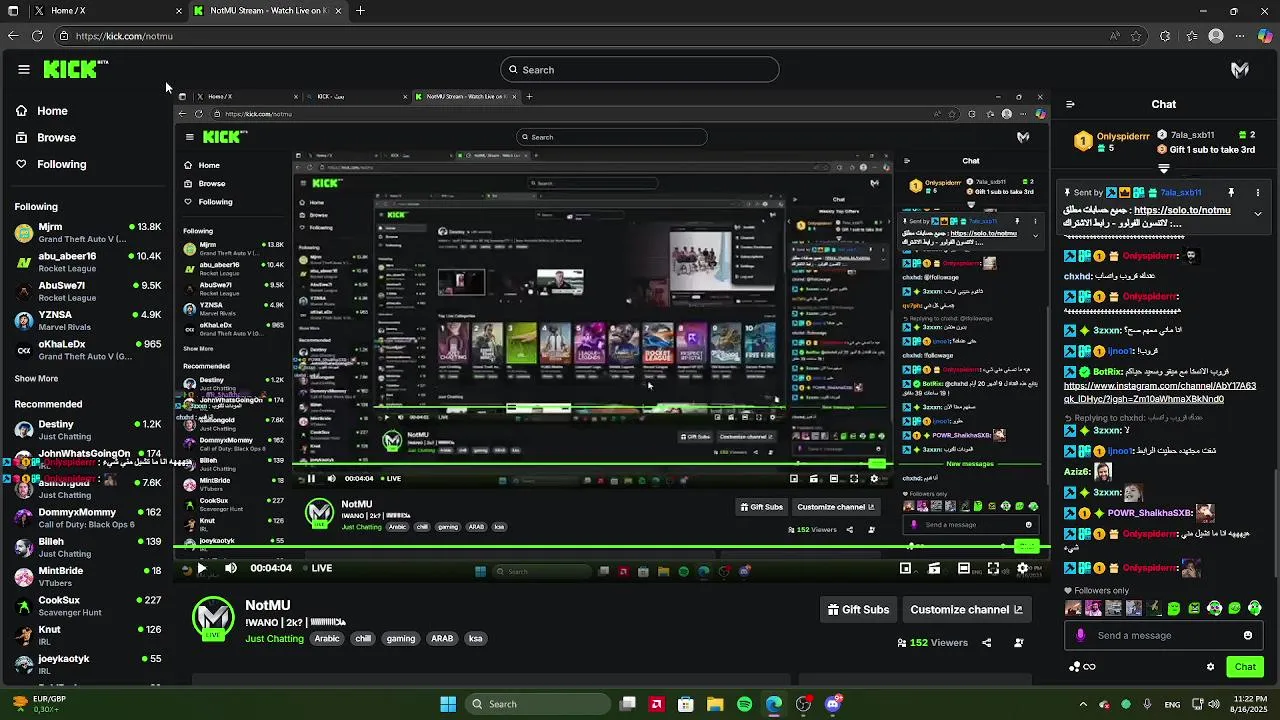Select the gaming tag
Screen dimensions: 1280x720
(x=401, y=638)
